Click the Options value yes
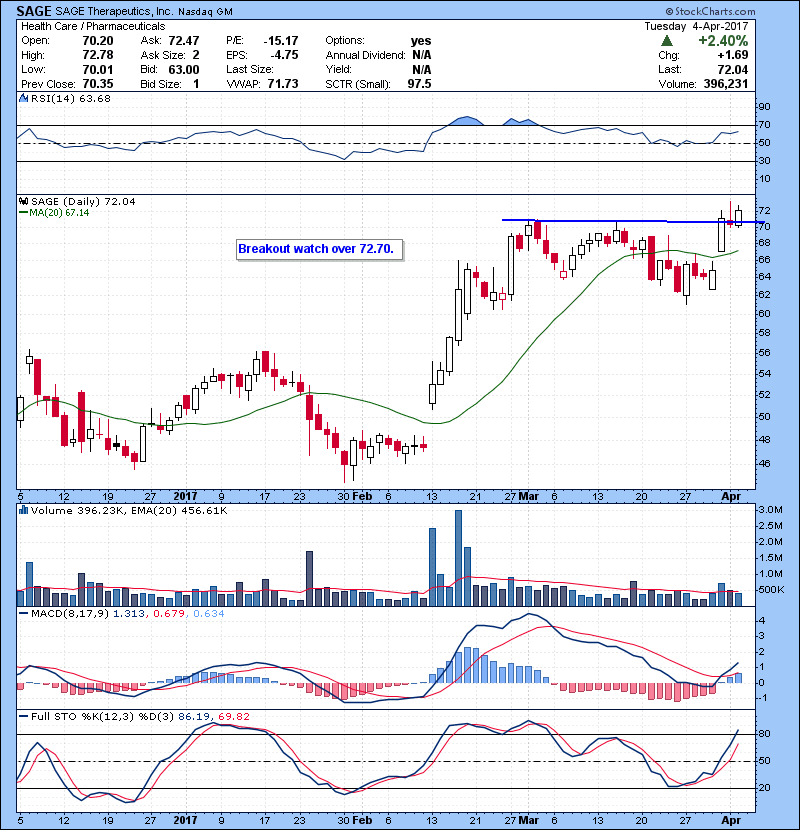The height and width of the screenshot is (830, 800). pyautogui.click(x=421, y=41)
